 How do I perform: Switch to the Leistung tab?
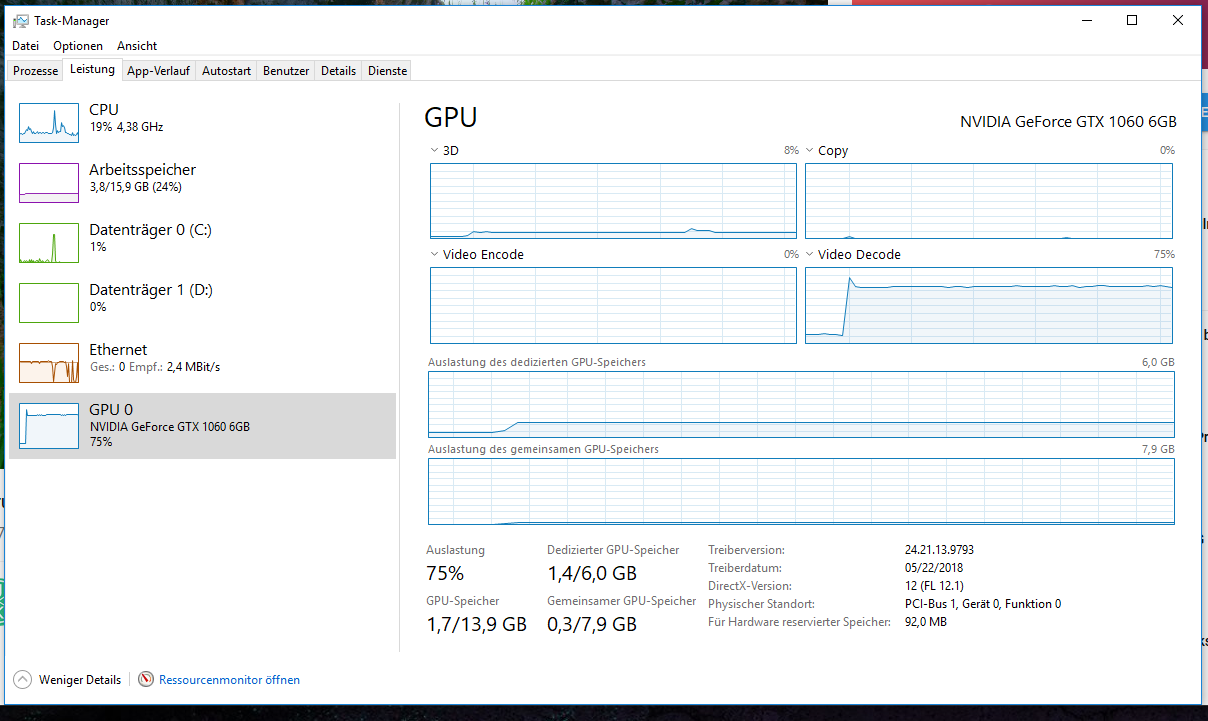tap(92, 69)
